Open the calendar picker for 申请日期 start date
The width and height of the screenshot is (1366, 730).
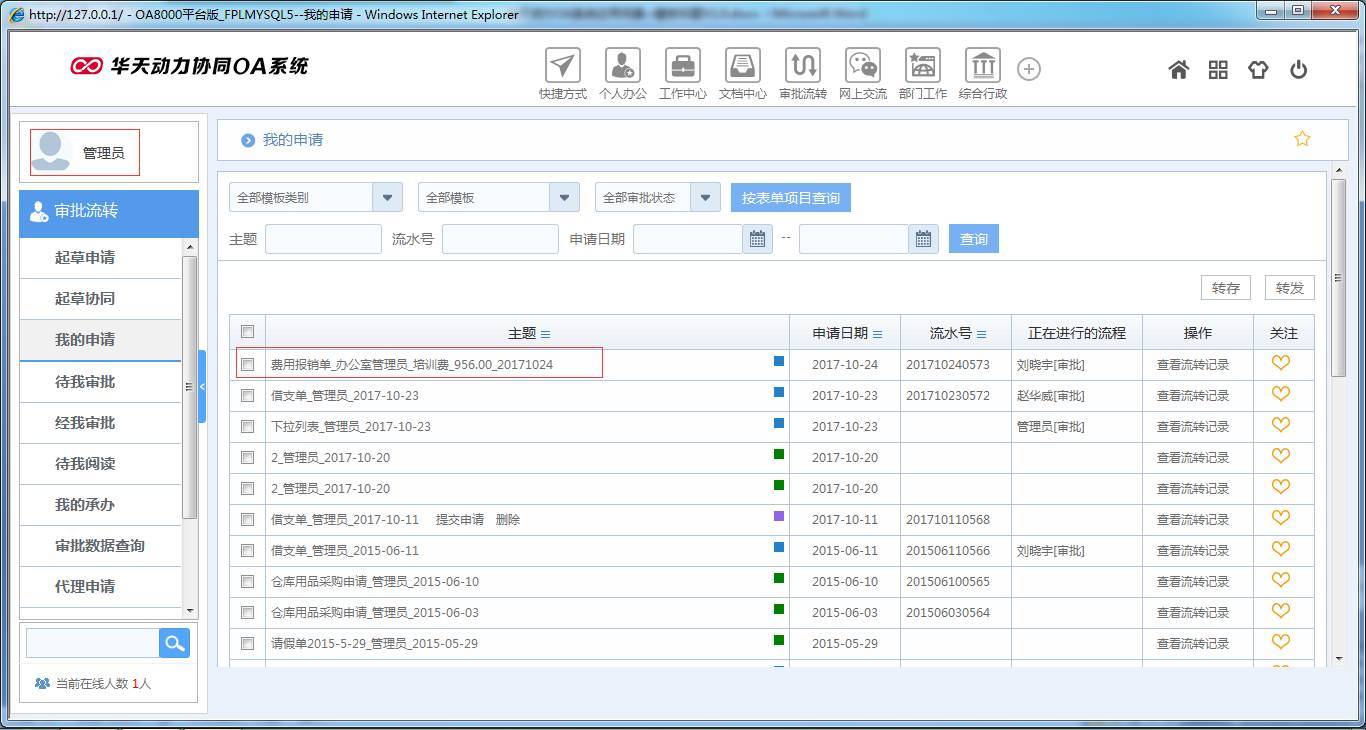[758, 238]
